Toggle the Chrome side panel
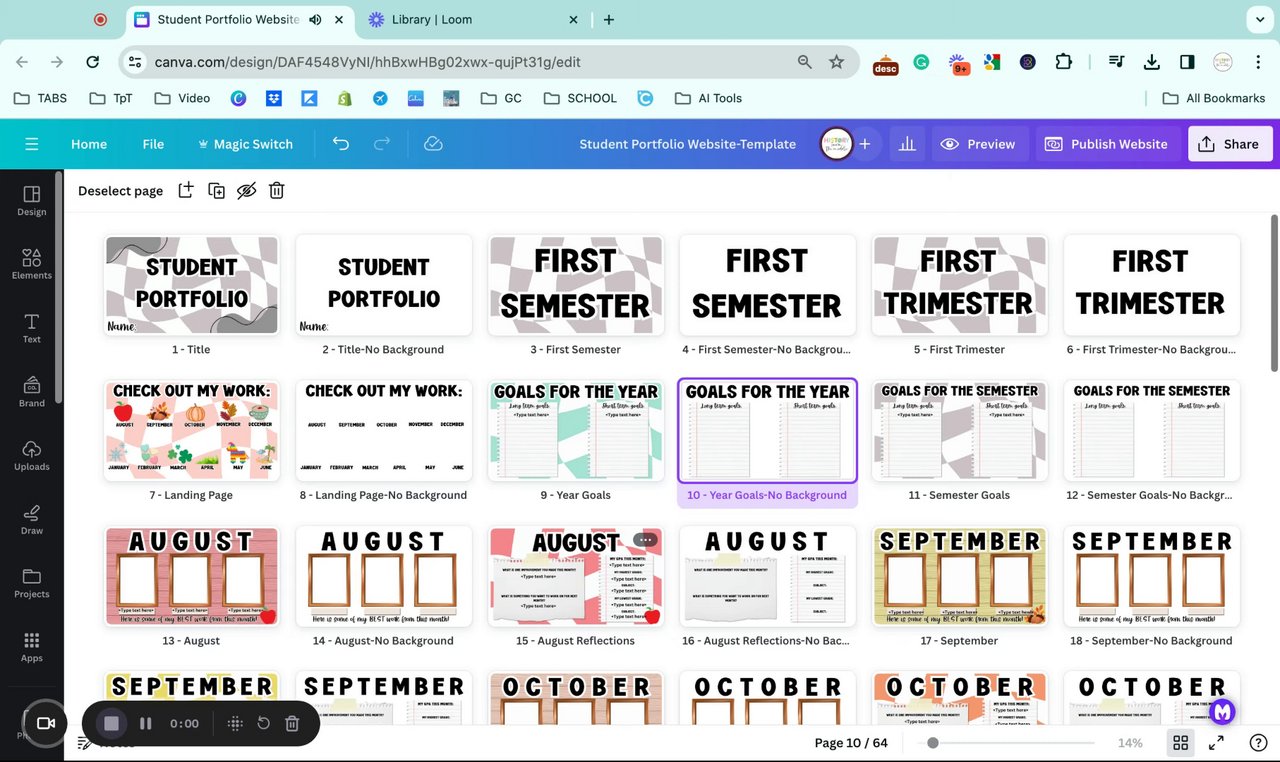The width and height of the screenshot is (1280, 762). 1187,62
